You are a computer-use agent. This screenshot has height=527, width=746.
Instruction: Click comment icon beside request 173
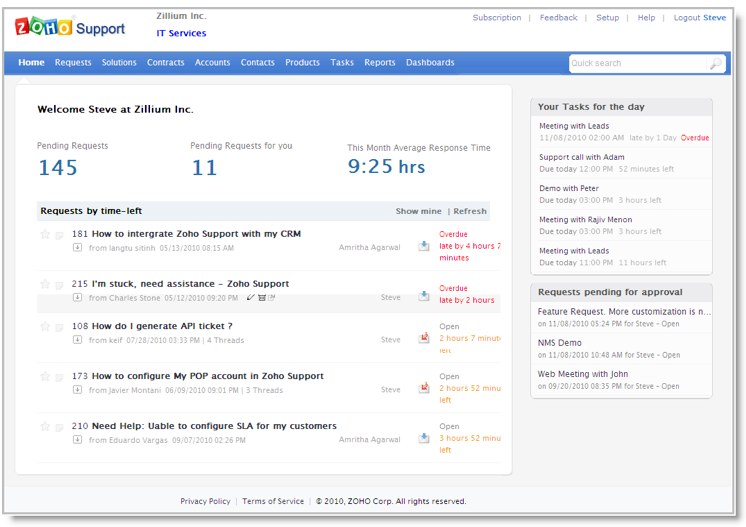point(59,377)
